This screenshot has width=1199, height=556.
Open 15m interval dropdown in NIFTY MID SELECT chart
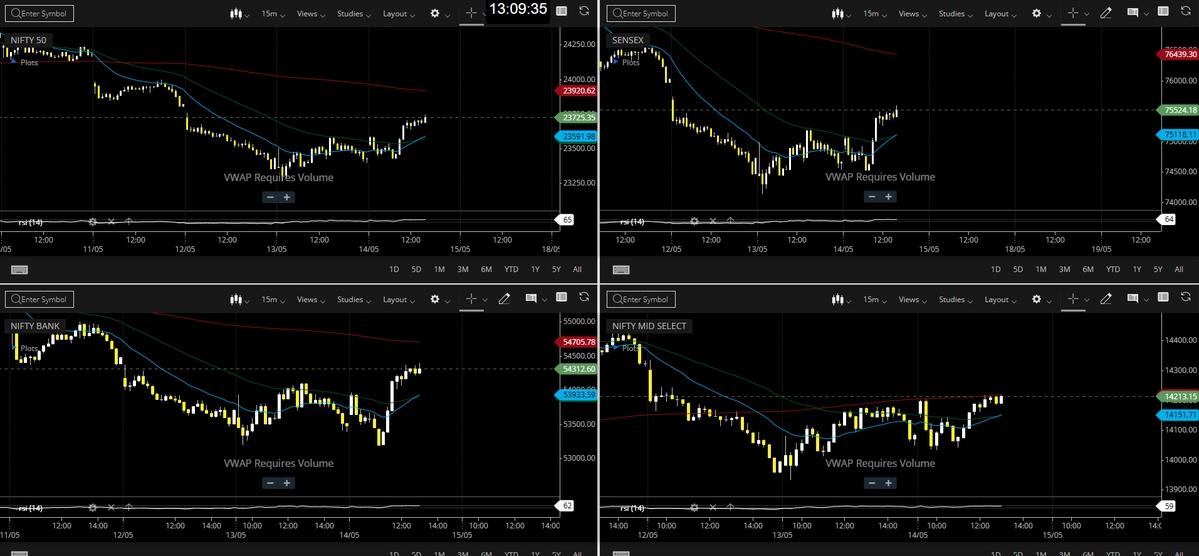click(x=873, y=300)
